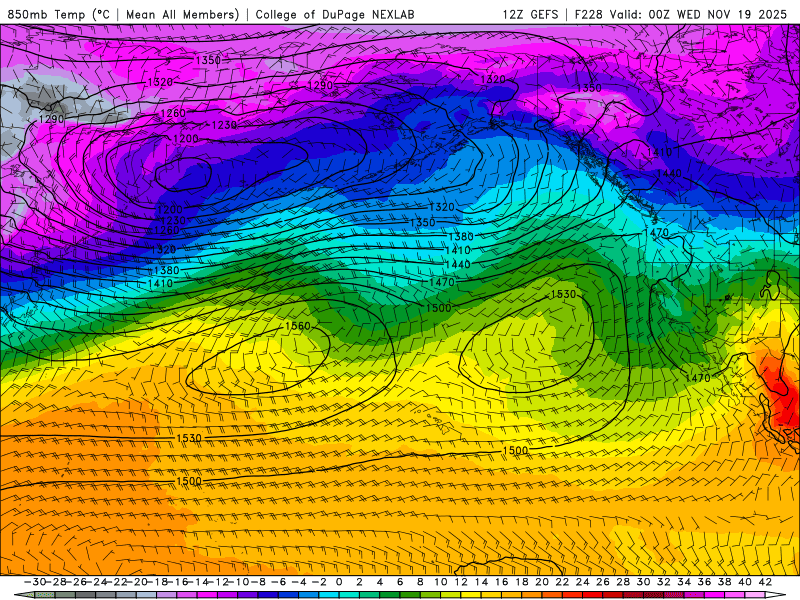
Task: Click the 14 value on the color scale
Action: pyautogui.click(x=481, y=582)
